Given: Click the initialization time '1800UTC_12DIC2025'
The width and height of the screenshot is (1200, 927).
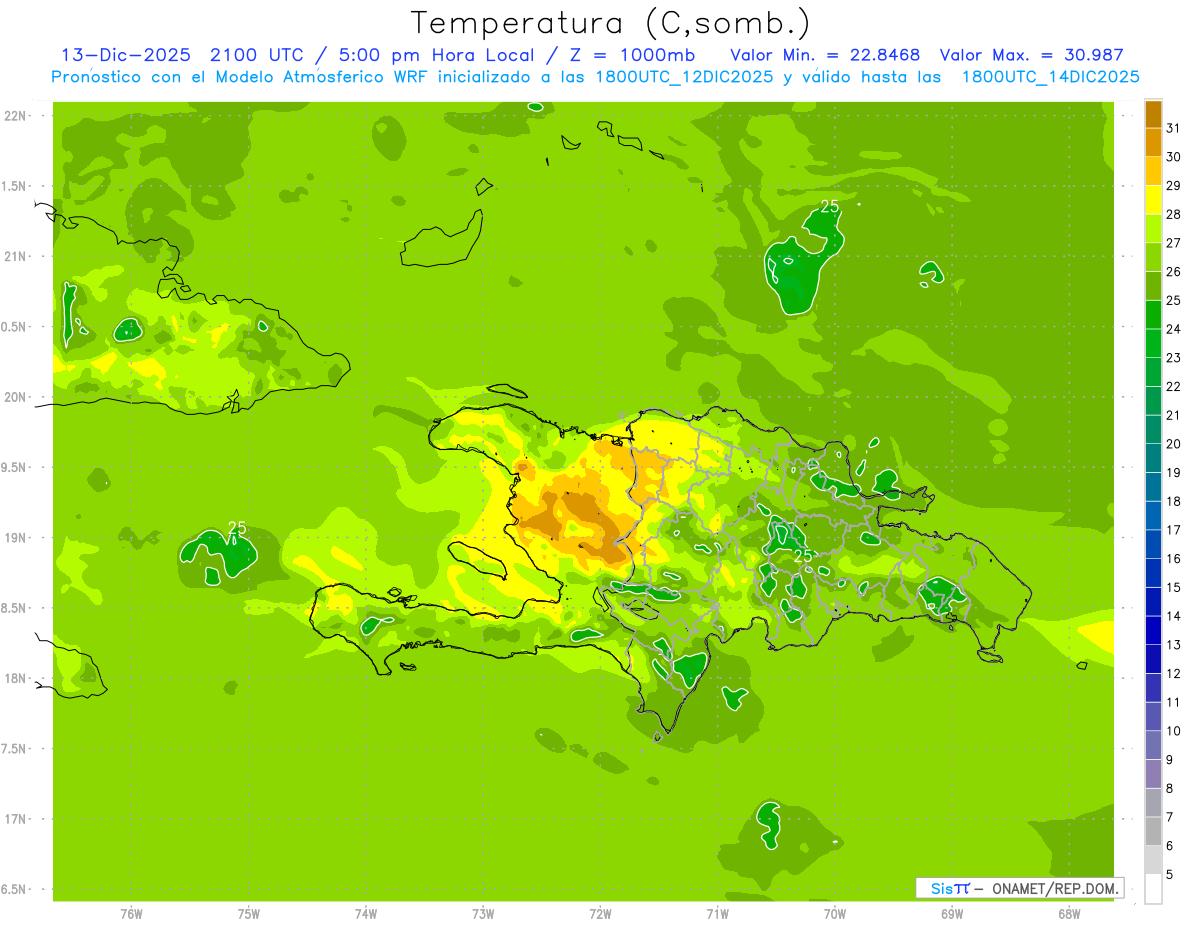Looking at the screenshot, I should click(680, 77).
